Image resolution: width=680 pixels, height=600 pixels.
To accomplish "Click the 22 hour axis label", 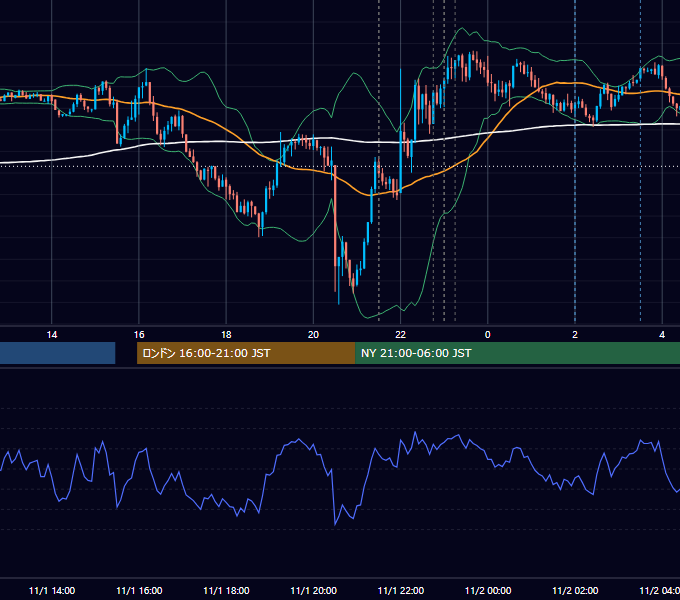I will pyautogui.click(x=400, y=335).
